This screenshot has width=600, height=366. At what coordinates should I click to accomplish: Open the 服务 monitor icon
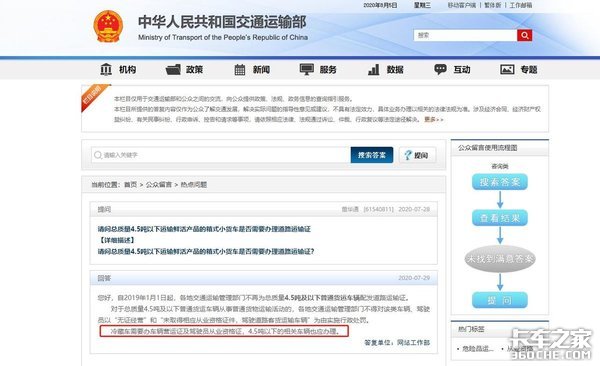click(x=307, y=69)
